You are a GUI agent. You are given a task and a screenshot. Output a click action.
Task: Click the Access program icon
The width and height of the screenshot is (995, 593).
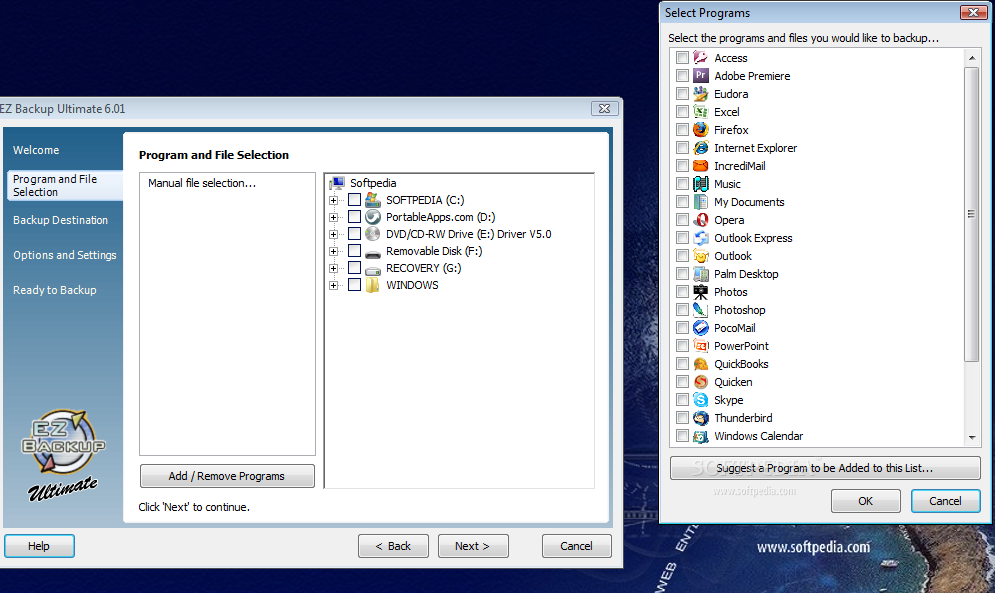[x=701, y=58]
